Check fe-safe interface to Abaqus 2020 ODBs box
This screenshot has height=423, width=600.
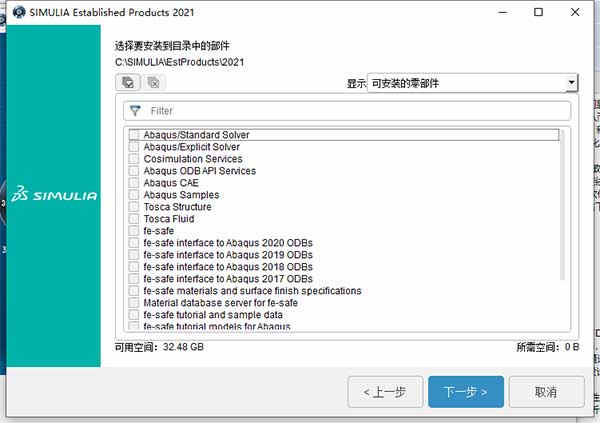tap(134, 243)
